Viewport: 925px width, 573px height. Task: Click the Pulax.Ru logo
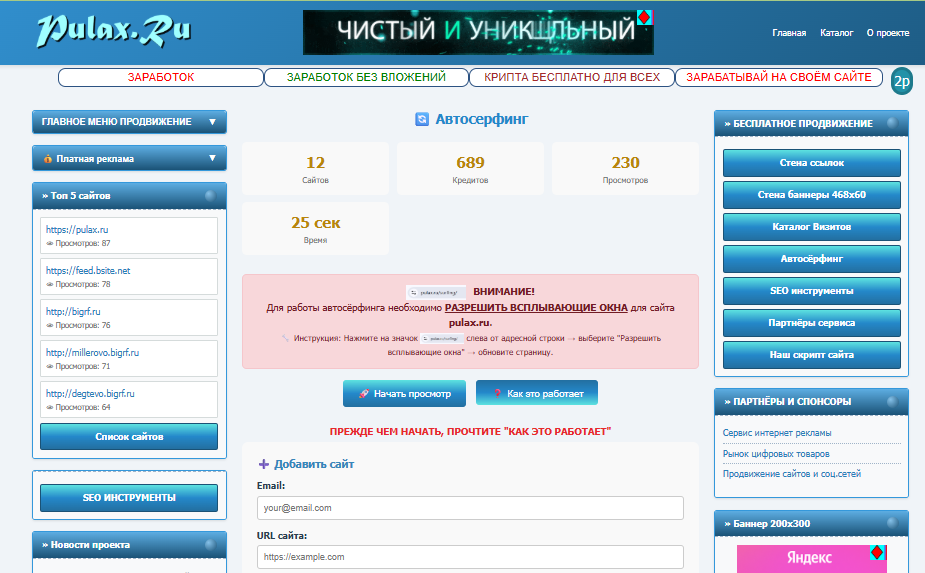113,31
